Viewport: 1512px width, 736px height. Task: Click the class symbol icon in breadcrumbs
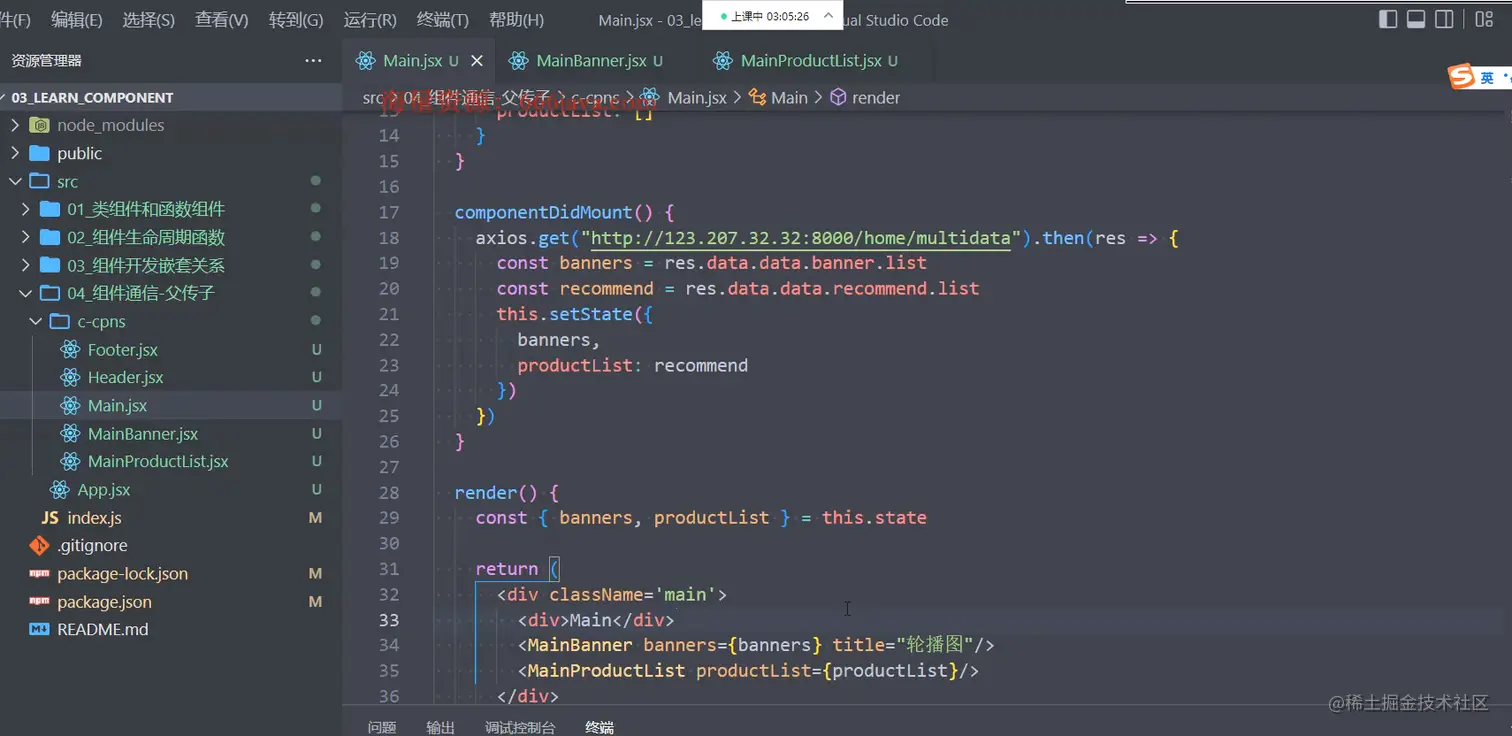click(756, 98)
